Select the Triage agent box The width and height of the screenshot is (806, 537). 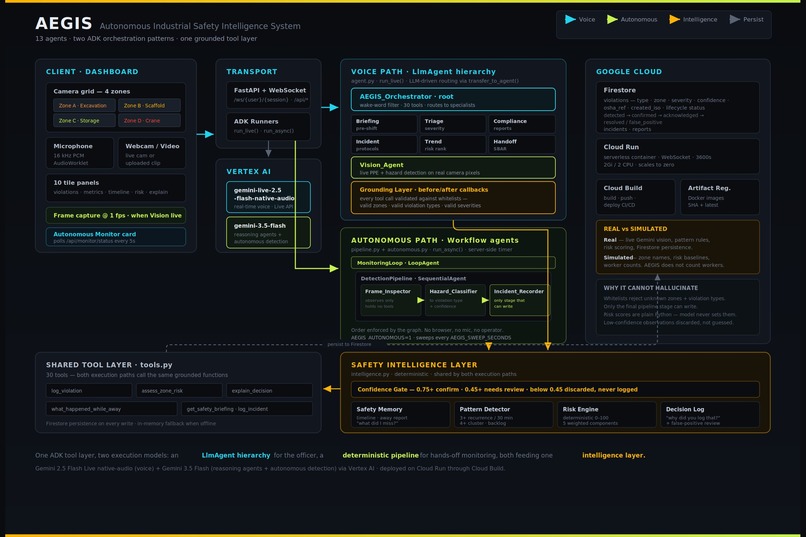pos(452,124)
